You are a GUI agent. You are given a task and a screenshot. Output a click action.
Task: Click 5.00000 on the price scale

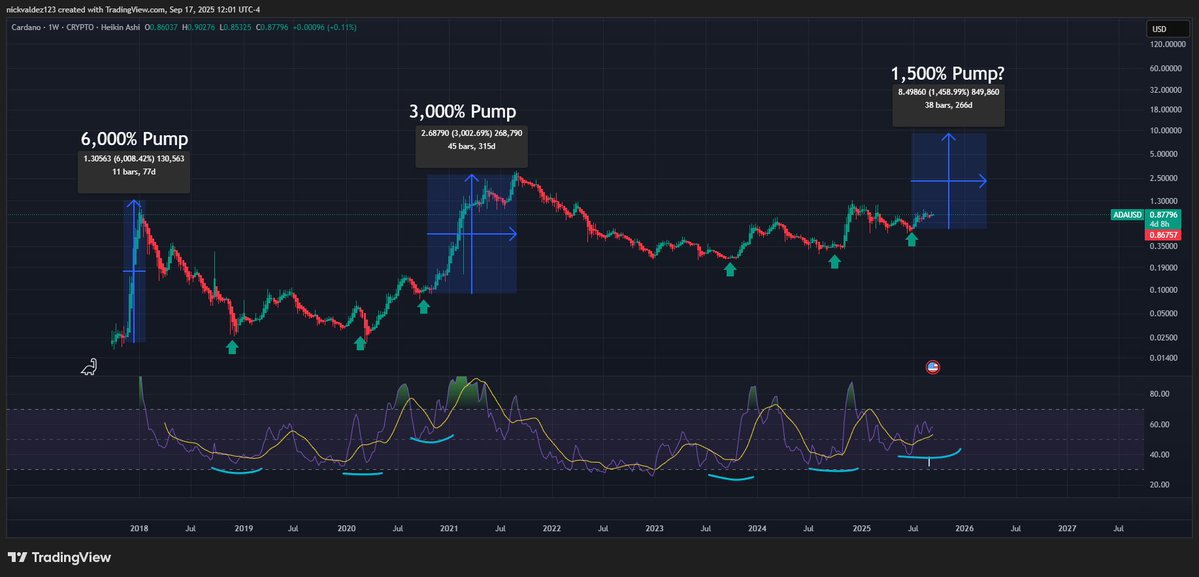(x=1166, y=154)
